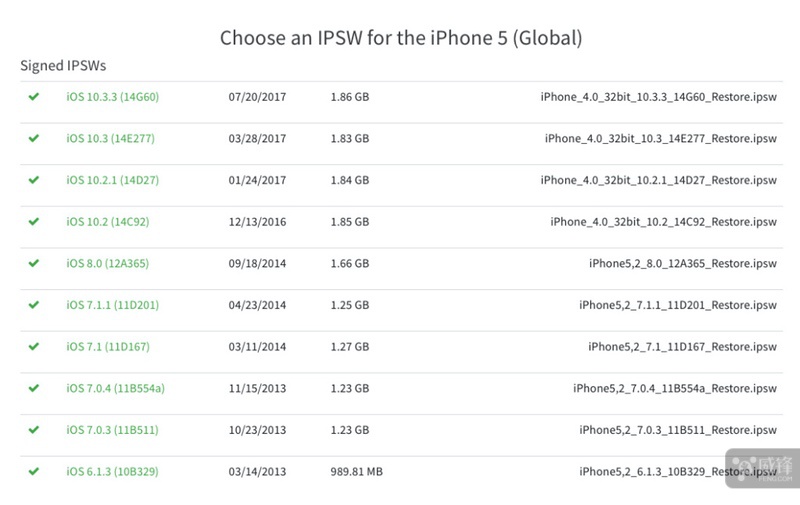
Task: Open the iOS 10.3.3 (14G60) link
Action: (113, 97)
